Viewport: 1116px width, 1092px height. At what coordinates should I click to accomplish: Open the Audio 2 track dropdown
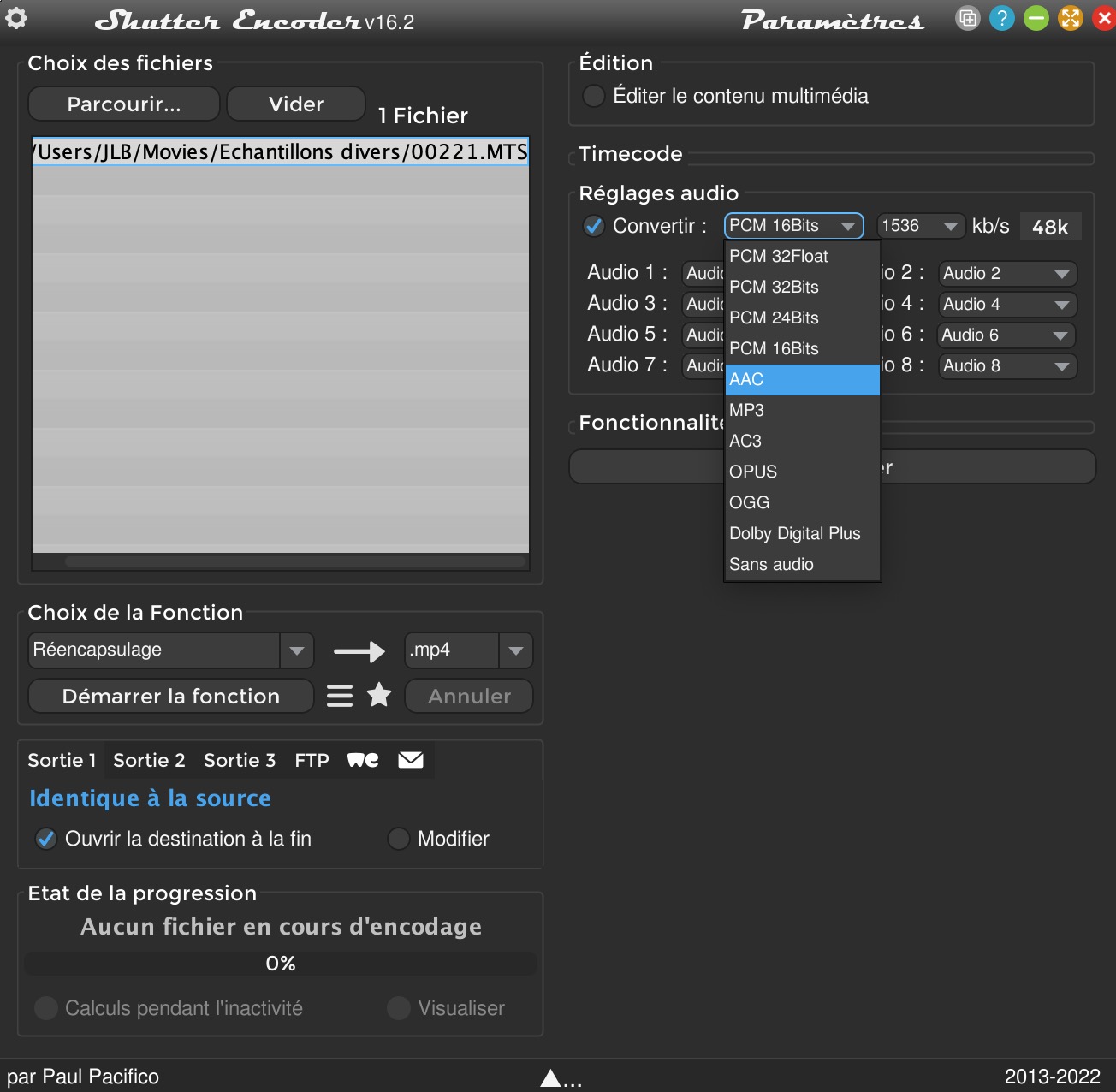coord(1007,274)
